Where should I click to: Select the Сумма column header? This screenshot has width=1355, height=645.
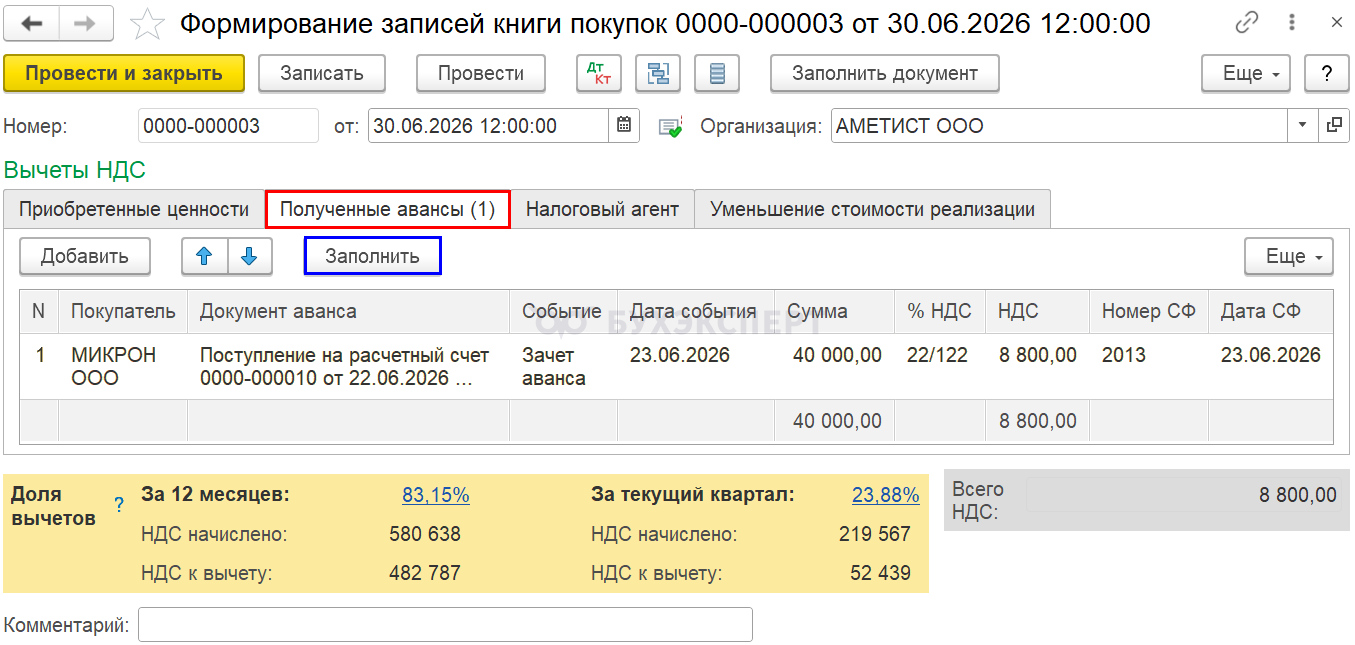coord(835,311)
